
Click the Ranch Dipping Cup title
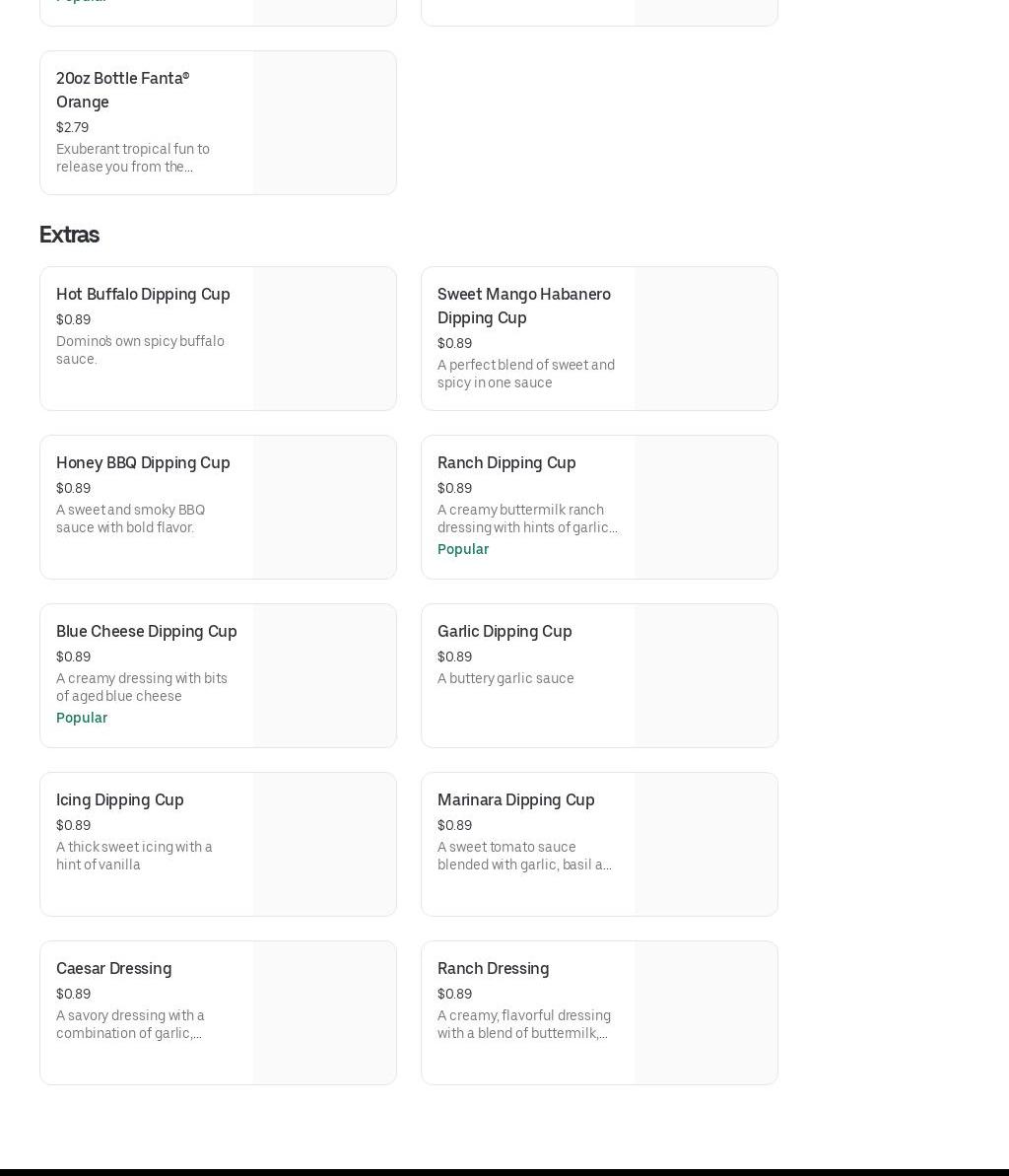506,462
